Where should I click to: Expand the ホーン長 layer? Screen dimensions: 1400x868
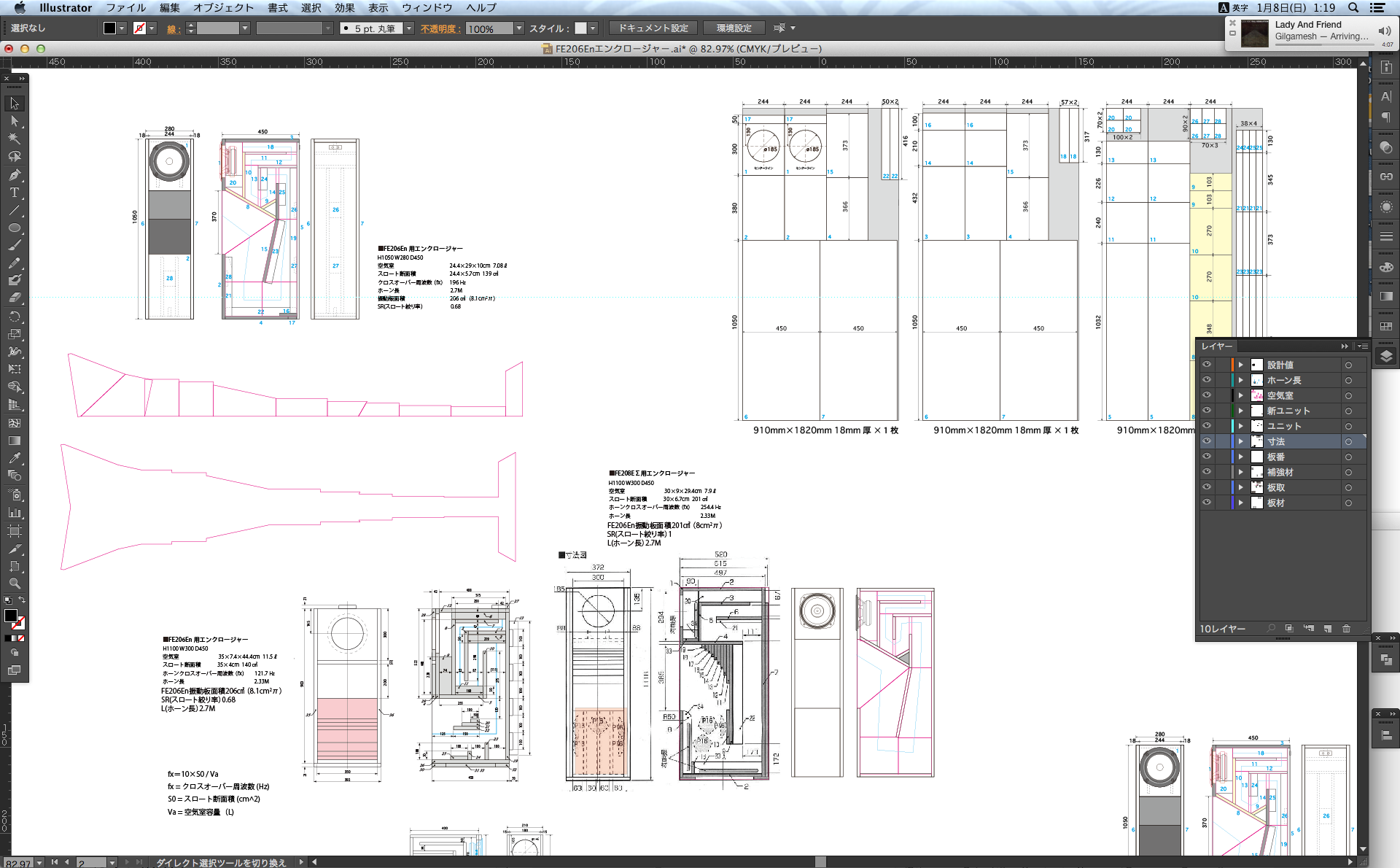click(1240, 380)
